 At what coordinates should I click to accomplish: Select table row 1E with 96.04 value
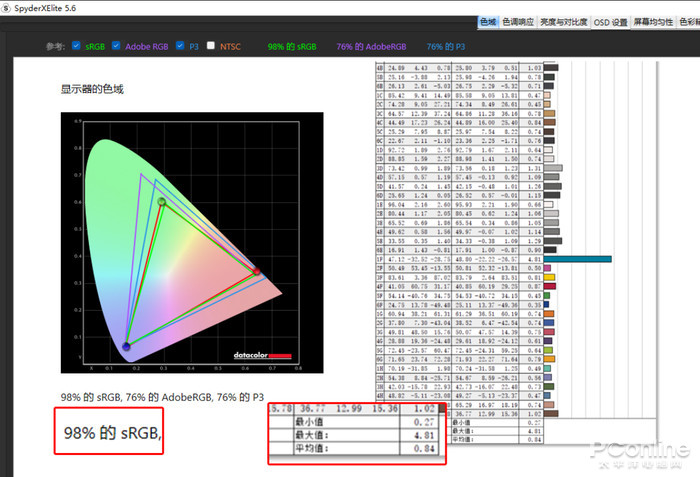coord(459,205)
